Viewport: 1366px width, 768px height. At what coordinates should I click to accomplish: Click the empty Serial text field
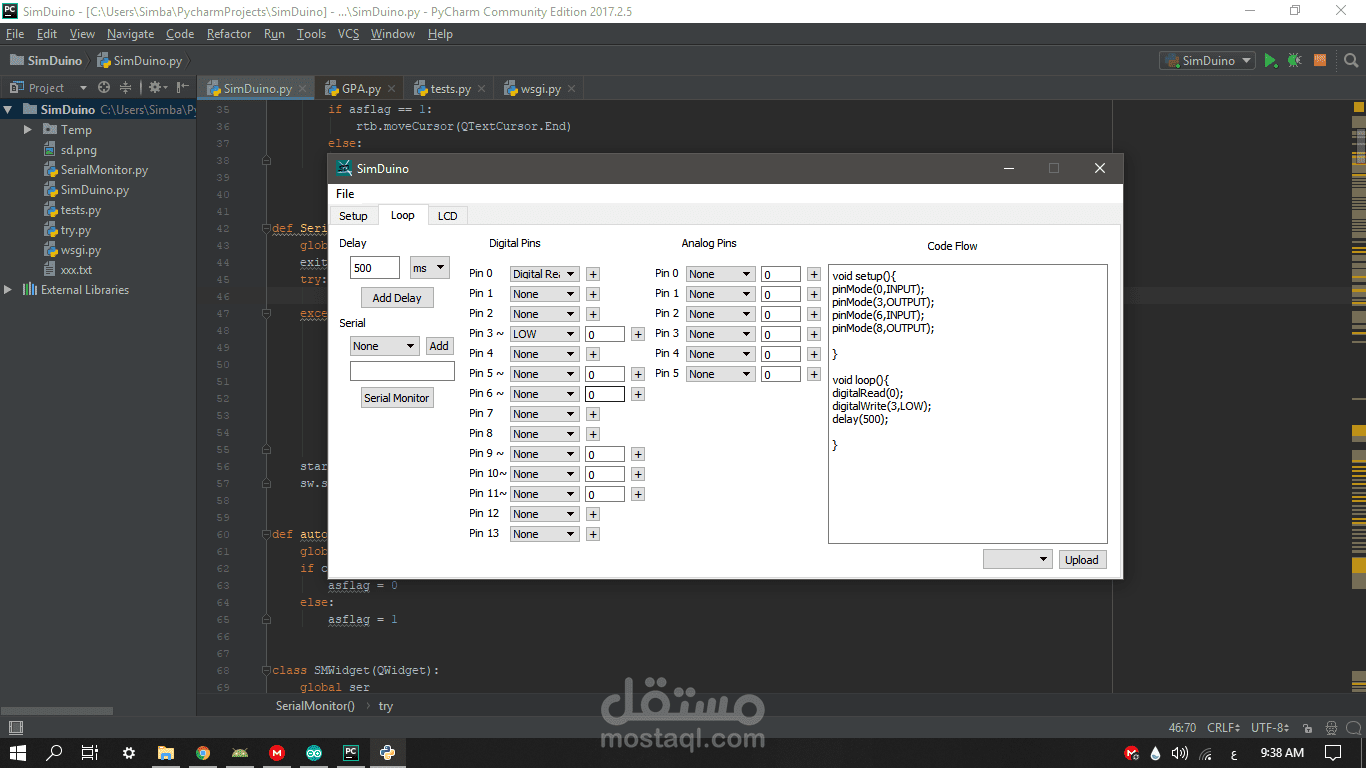click(x=402, y=371)
